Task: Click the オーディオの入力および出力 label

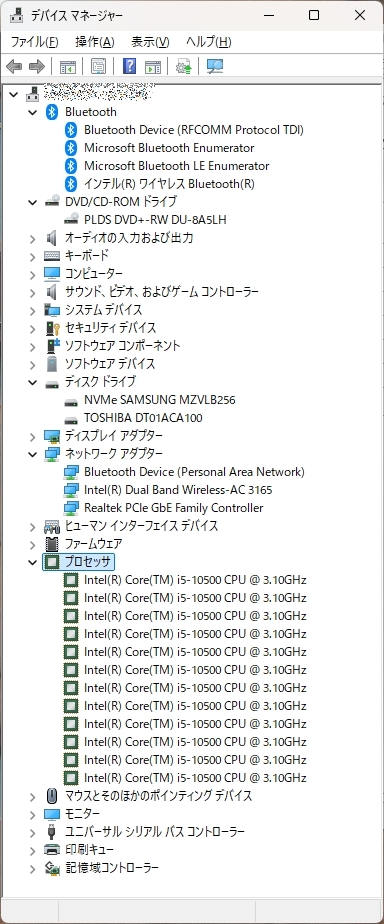Action: [129, 238]
